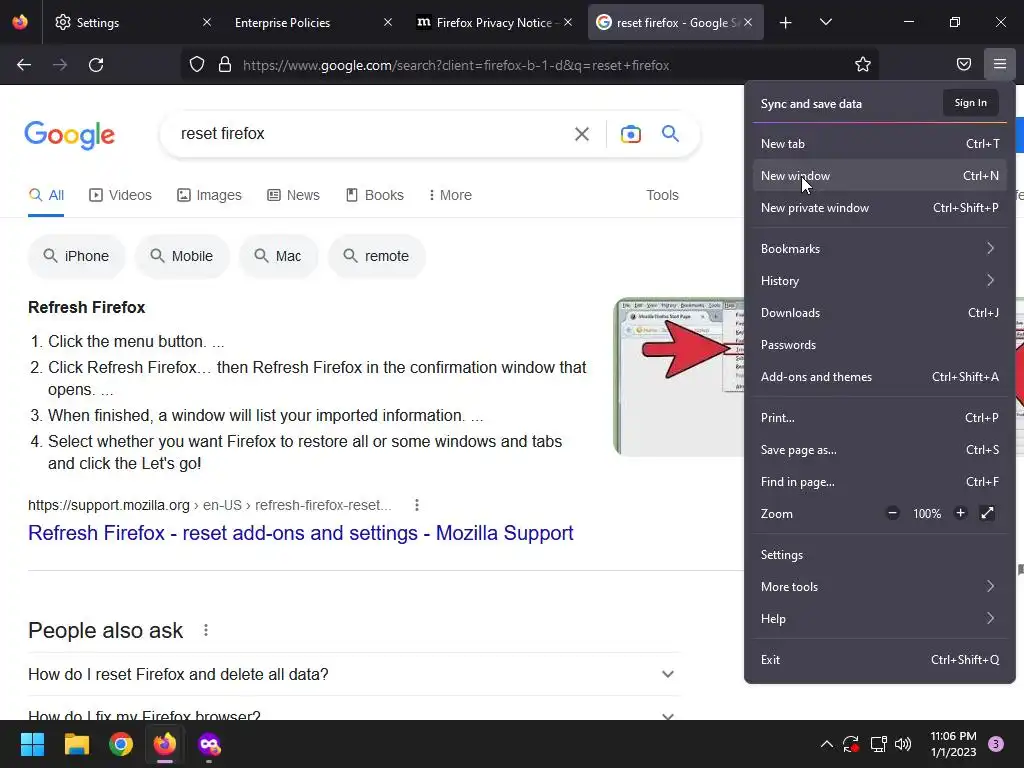Open Settings from the menu
Viewport: 1024px width, 768px height.
click(x=880, y=555)
